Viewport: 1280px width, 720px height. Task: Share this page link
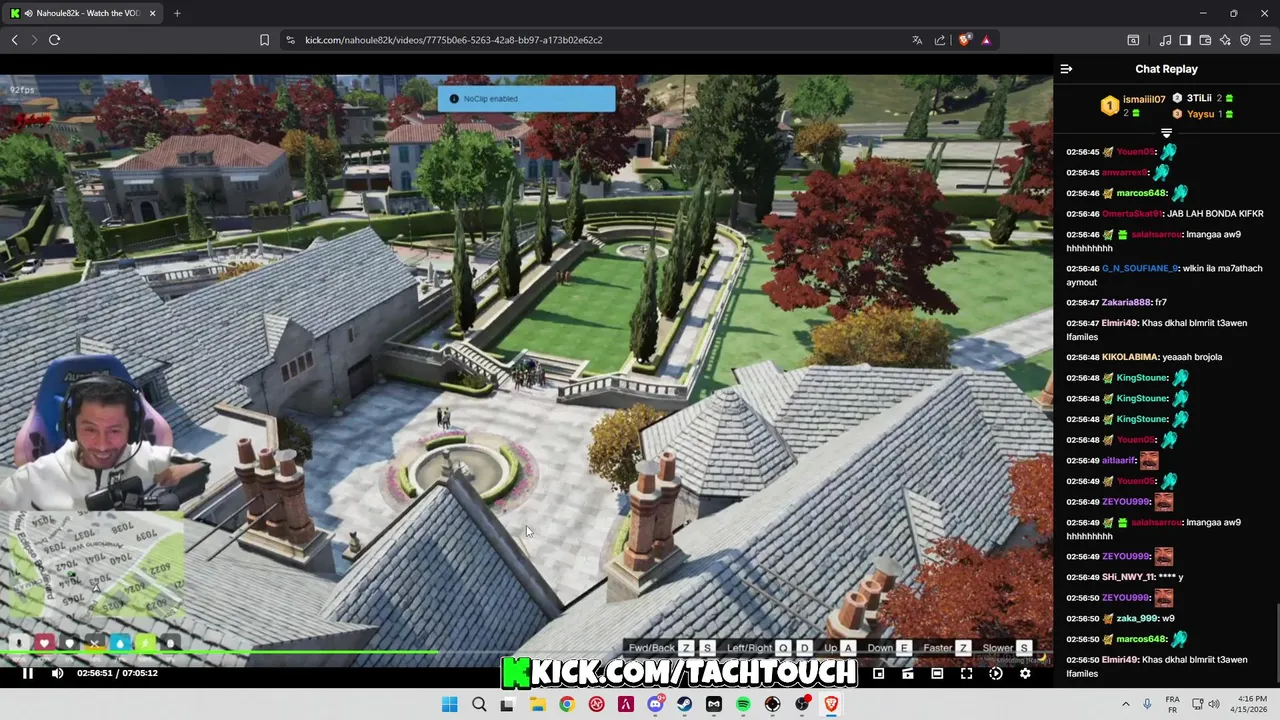940,40
